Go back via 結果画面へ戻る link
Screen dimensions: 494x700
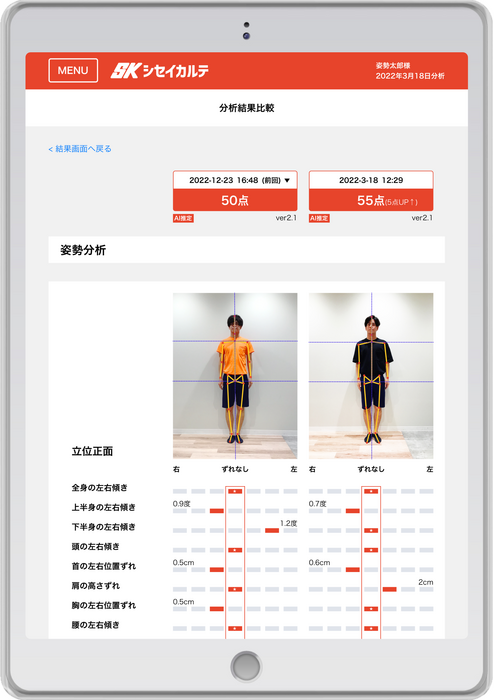[x=80, y=149]
